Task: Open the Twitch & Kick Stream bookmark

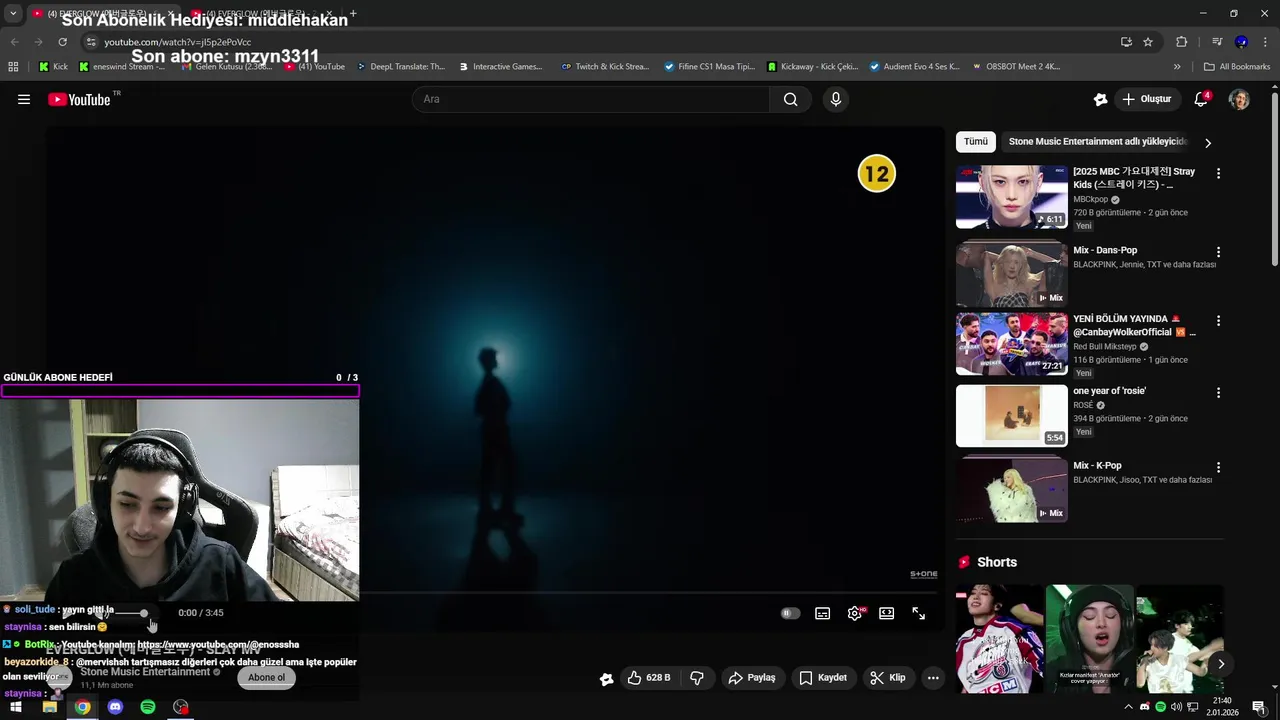Action: pyautogui.click(x=605, y=67)
